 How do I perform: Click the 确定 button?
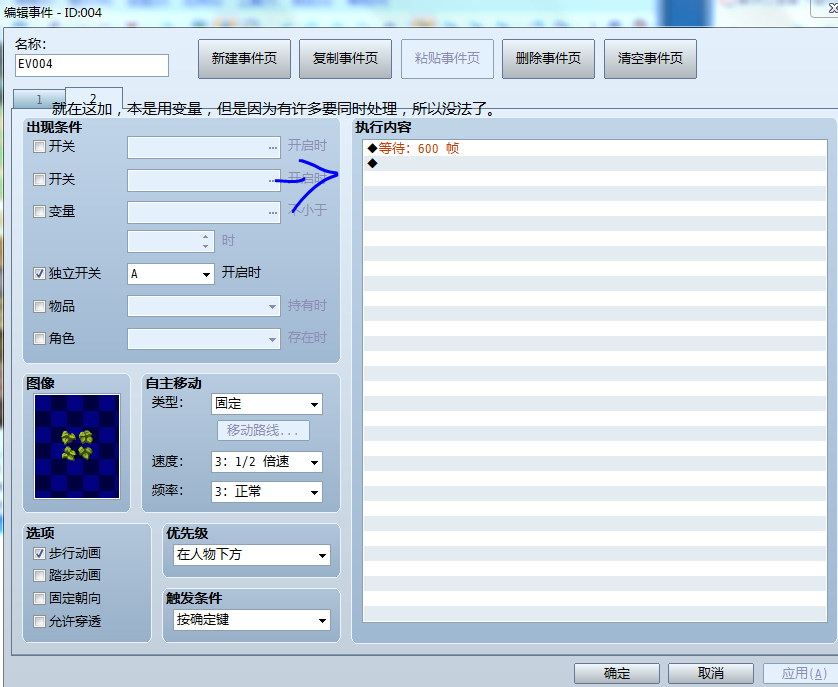tap(617, 673)
